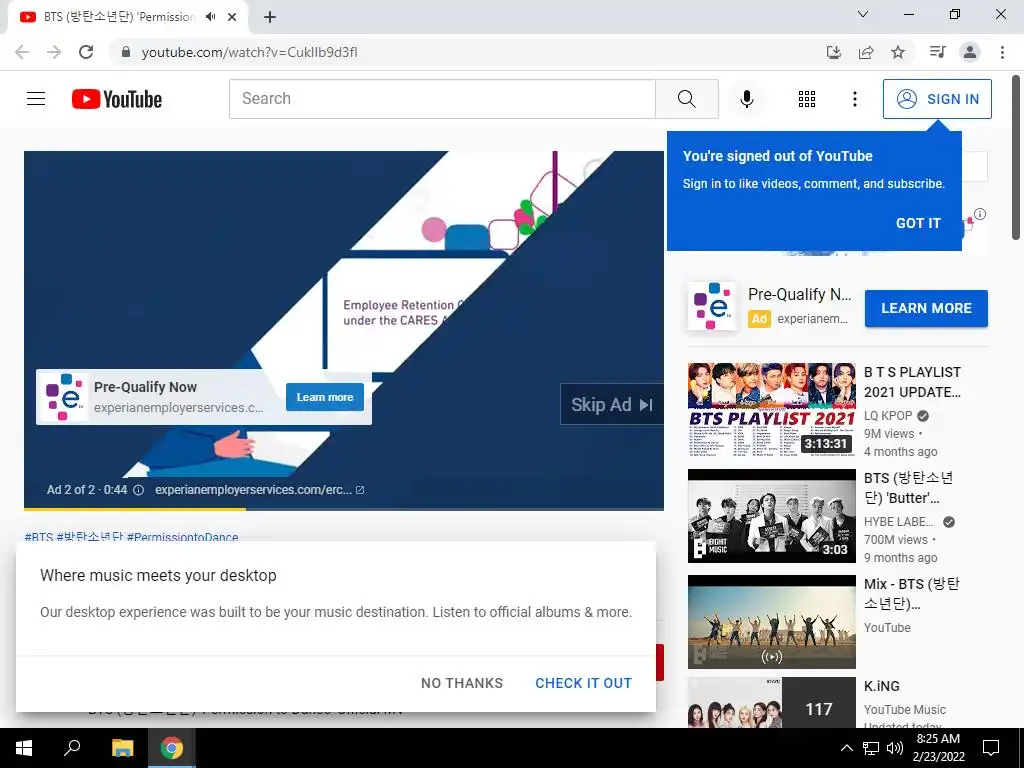Open Windows taskbar search
Viewport: 1024px width, 768px height.
(x=72, y=748)
